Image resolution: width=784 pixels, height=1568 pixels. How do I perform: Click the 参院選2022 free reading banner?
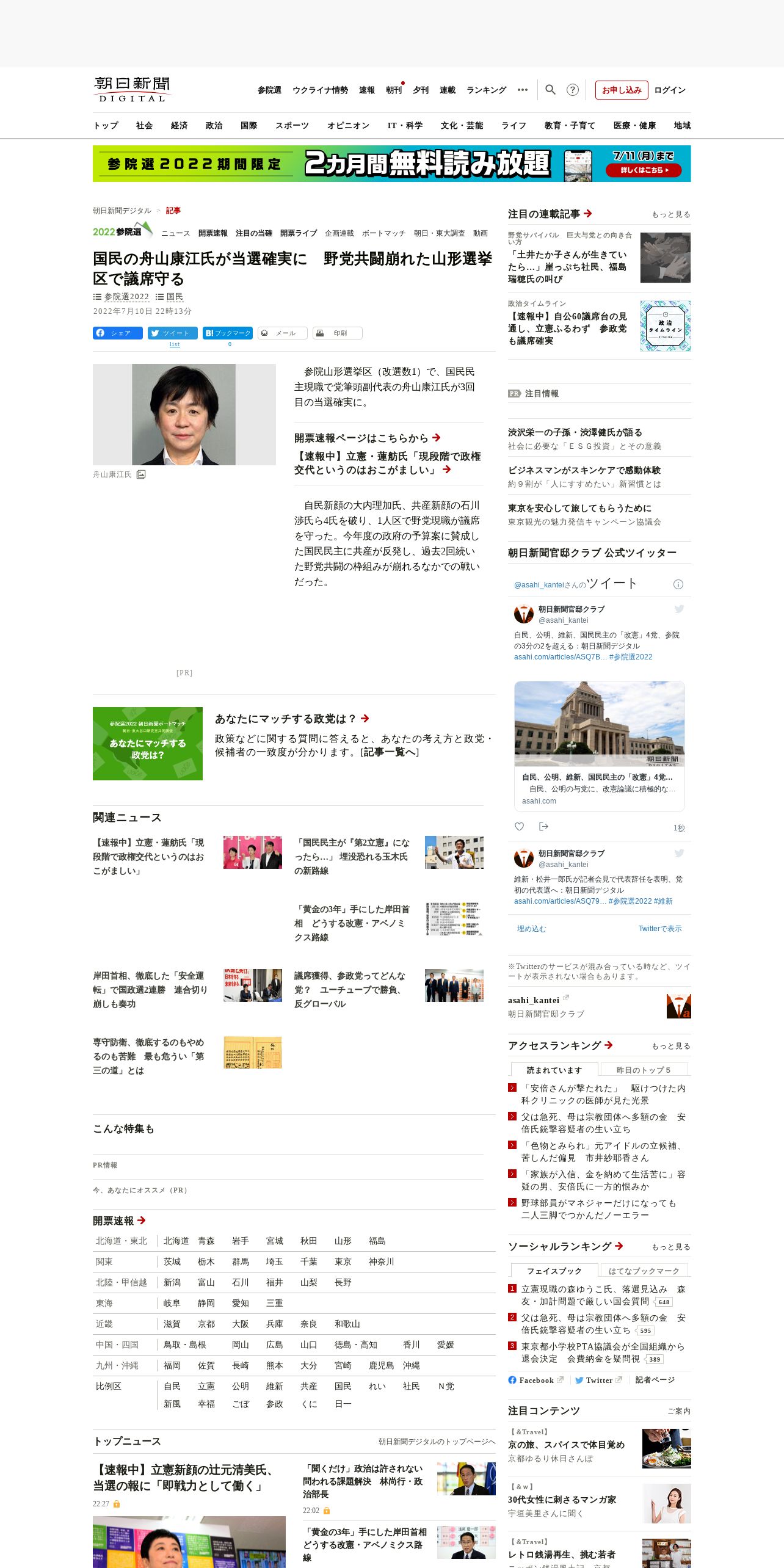click(392, 164)
